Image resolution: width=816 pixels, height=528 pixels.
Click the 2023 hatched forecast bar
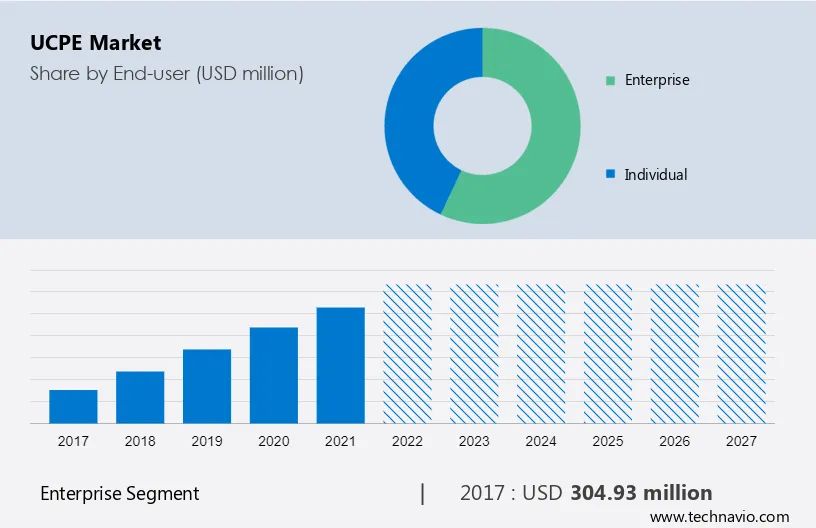tap(474, 354)
